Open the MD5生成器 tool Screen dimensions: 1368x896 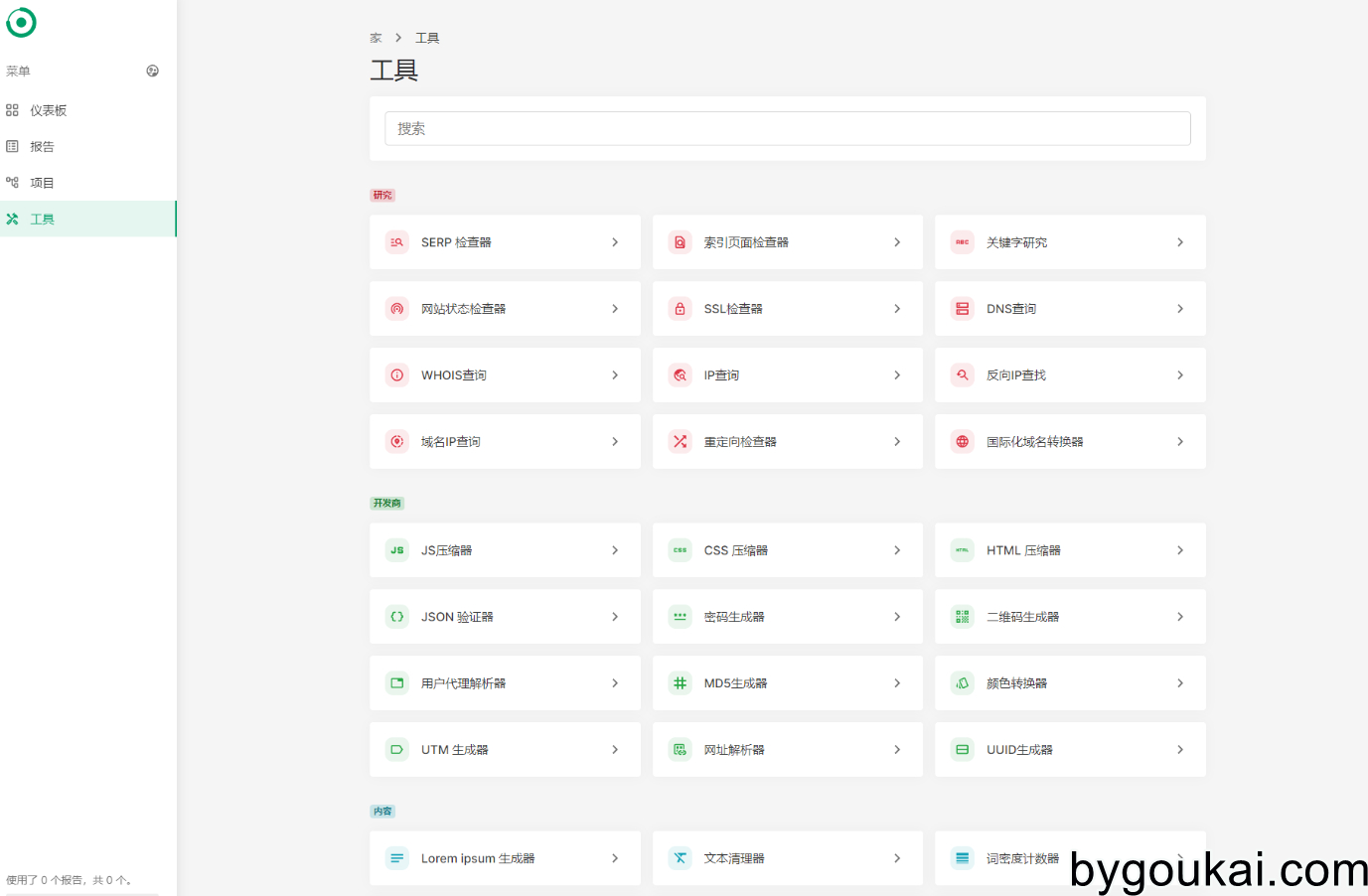point(788,683)
